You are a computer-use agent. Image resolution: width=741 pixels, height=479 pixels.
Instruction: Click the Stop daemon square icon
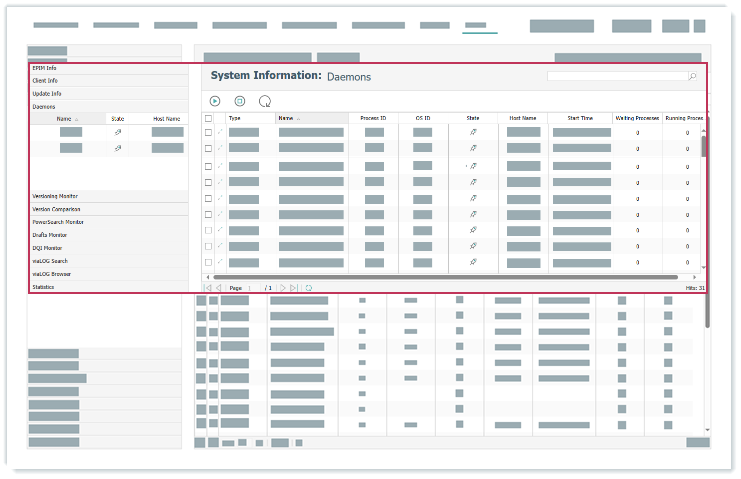tap(240, 101)
